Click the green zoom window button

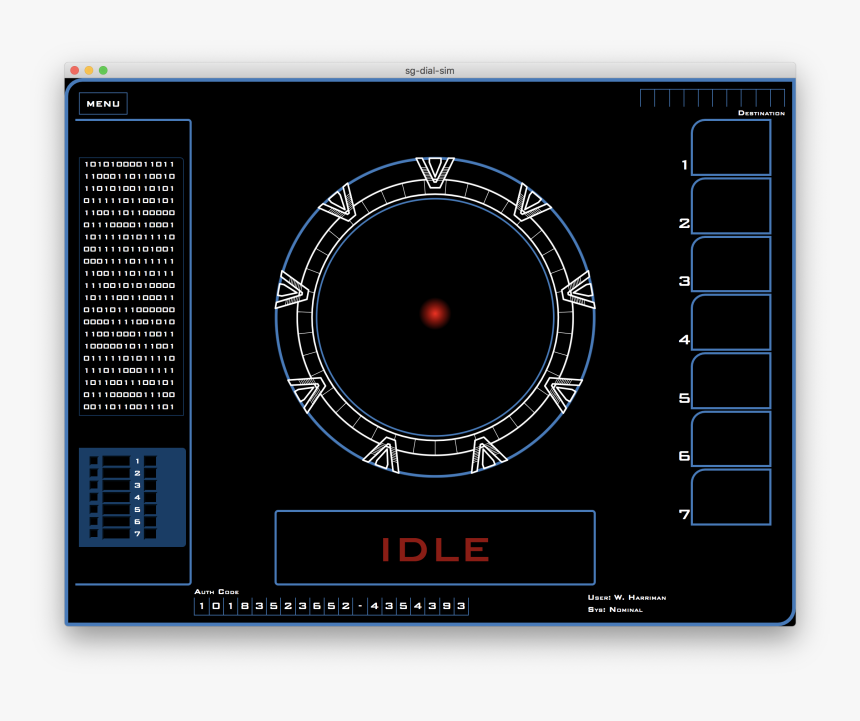(x=103, y=70)
